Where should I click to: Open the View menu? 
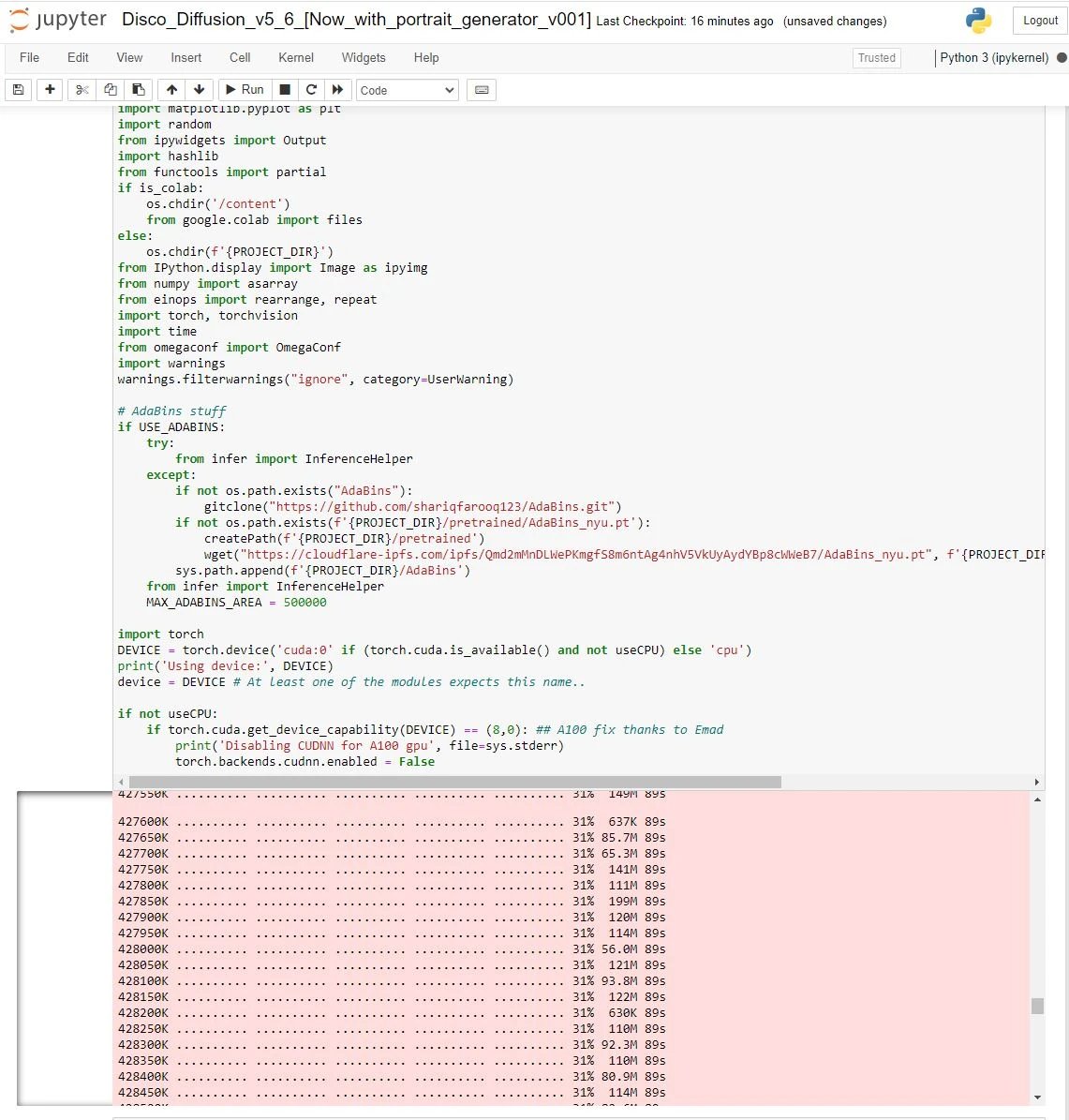click(129, 58)
